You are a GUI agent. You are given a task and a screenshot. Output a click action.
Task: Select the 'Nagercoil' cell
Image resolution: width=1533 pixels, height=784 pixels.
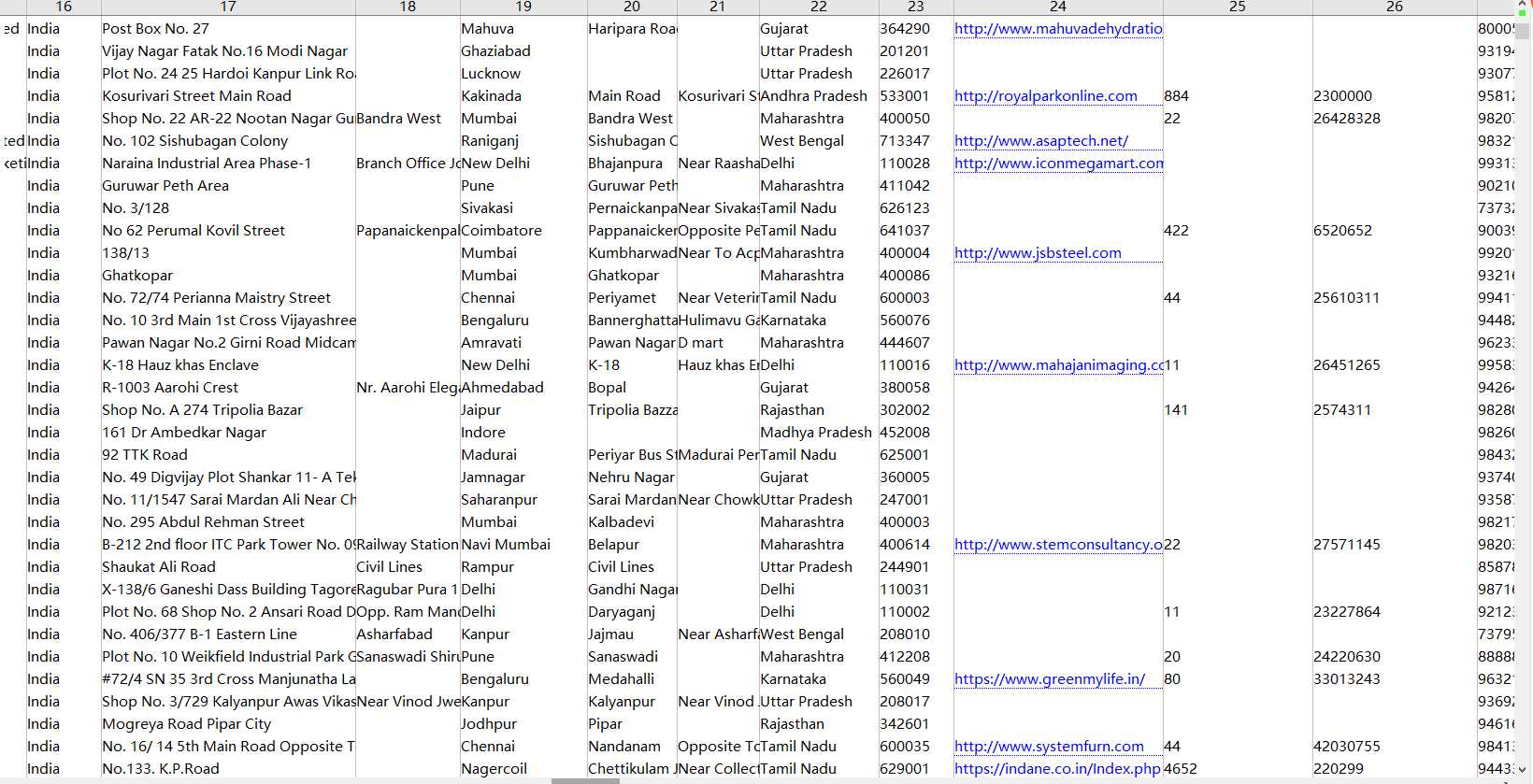click(x=523, y=769)
